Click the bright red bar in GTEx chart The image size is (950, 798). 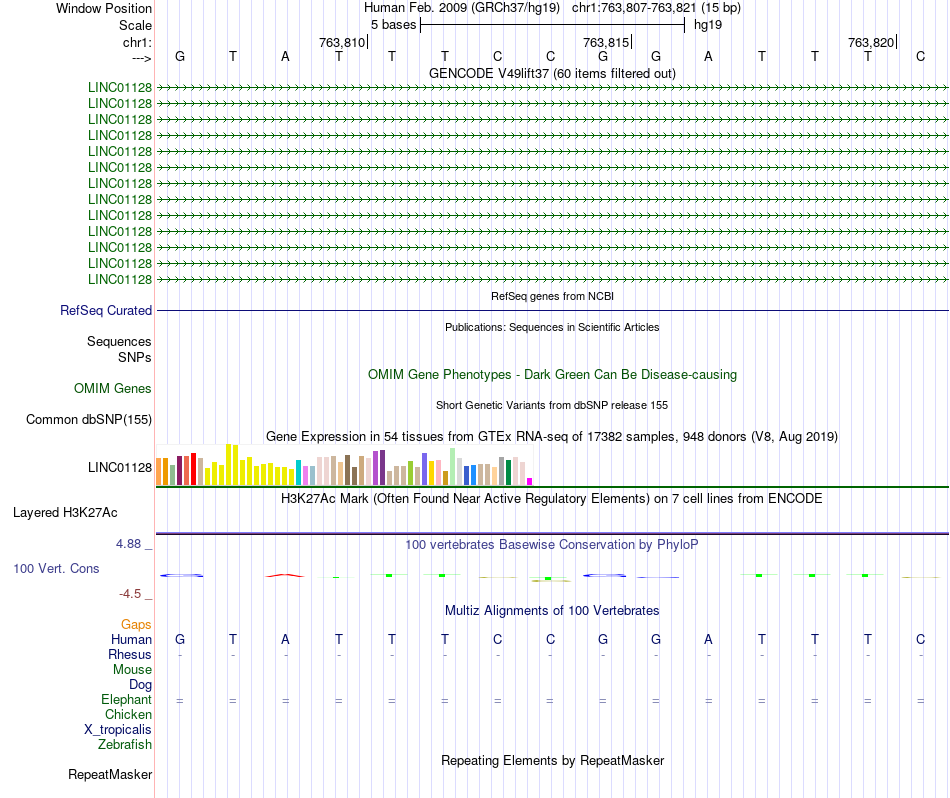[x=193, y=469]
